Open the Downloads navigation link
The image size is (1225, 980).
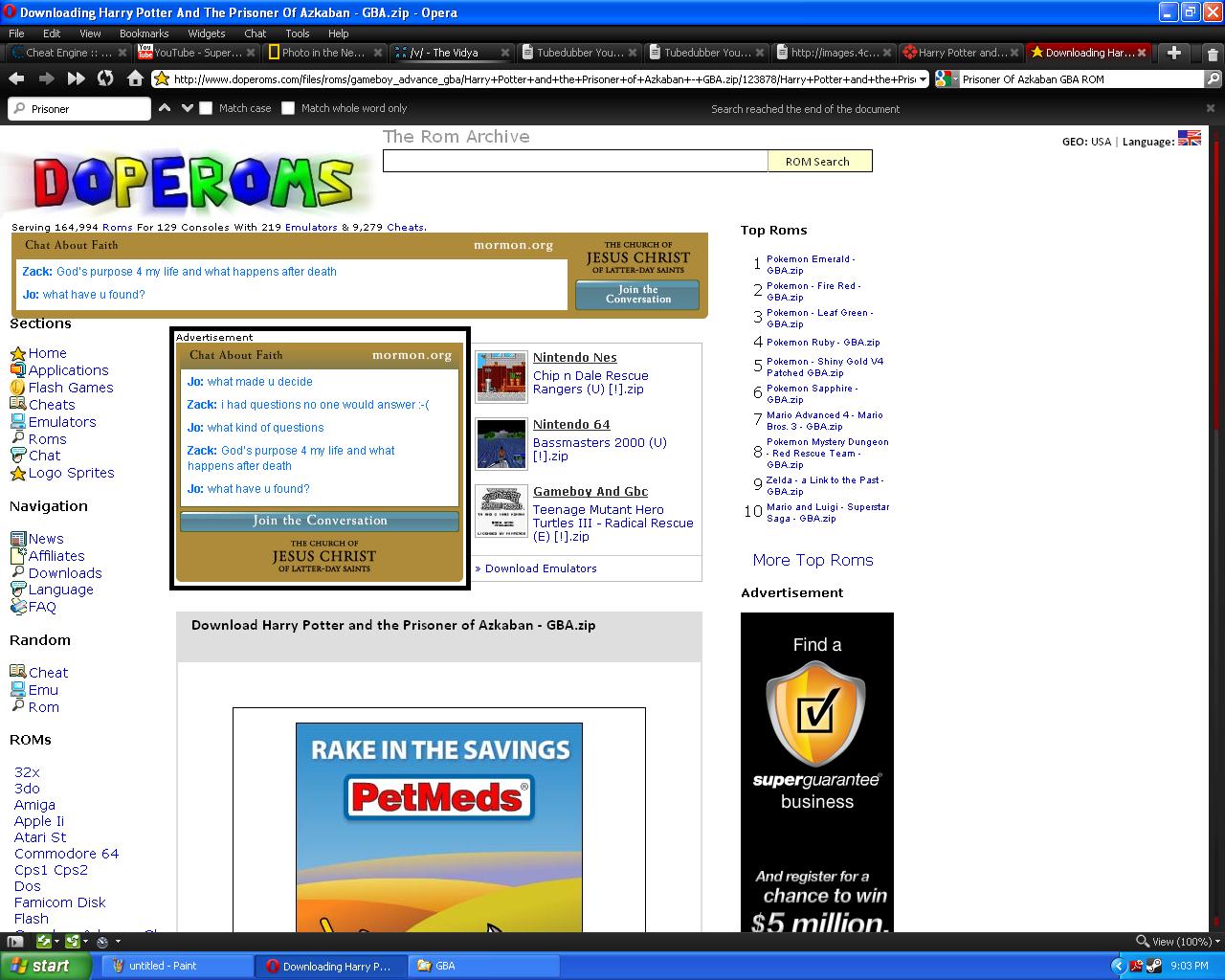[65, 573]
